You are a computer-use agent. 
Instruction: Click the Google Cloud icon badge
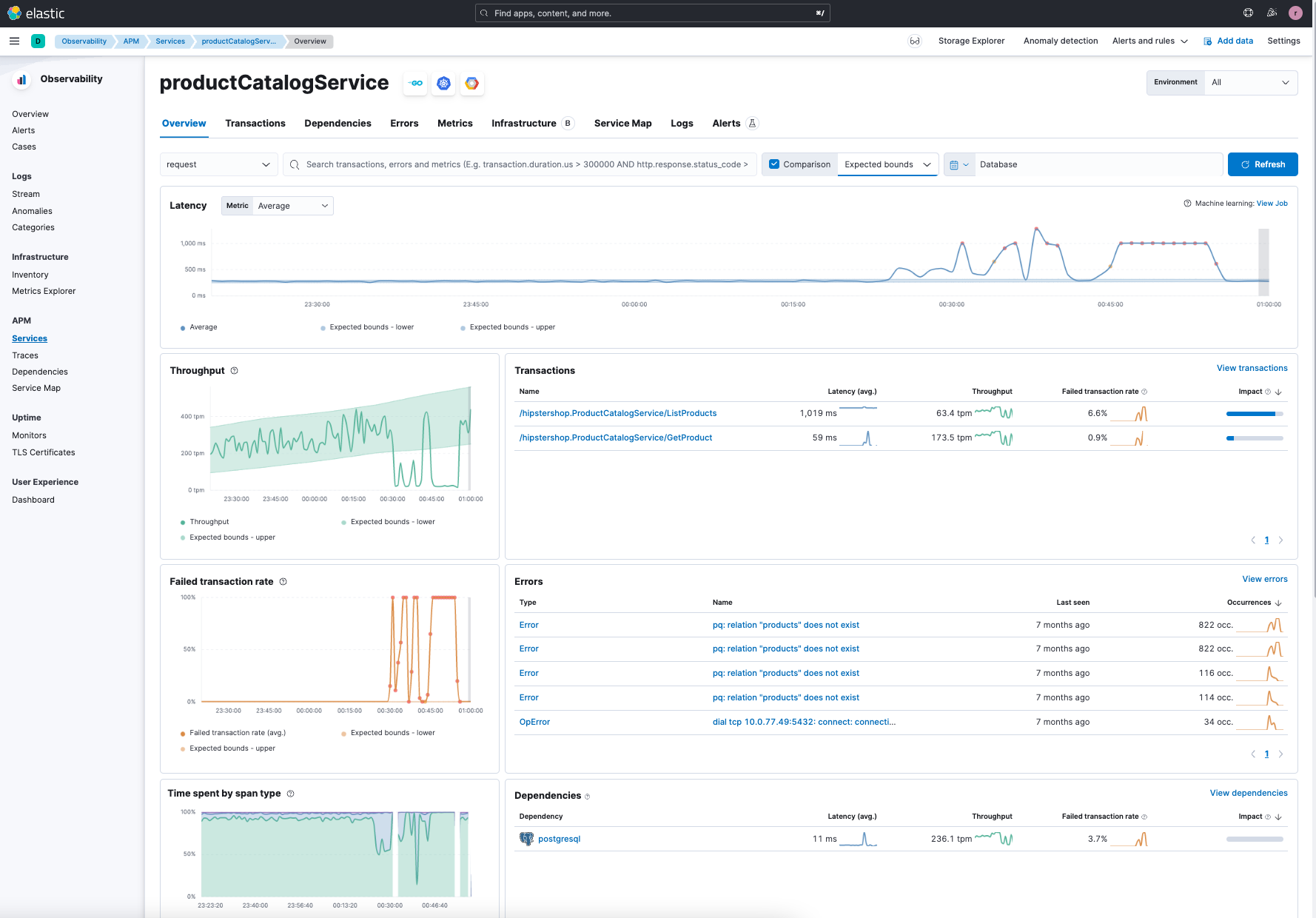point(471,84)
